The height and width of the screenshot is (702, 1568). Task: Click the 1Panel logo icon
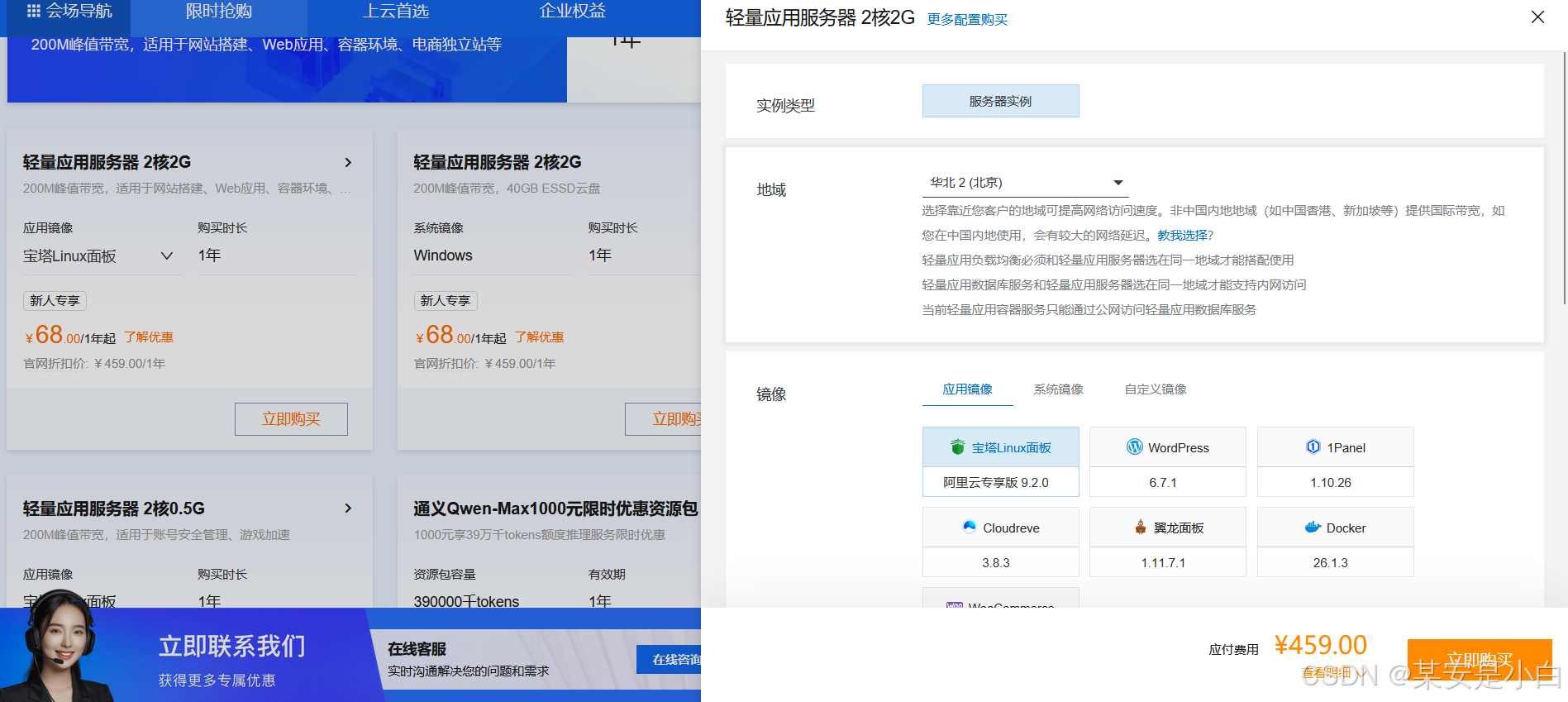1313,447
